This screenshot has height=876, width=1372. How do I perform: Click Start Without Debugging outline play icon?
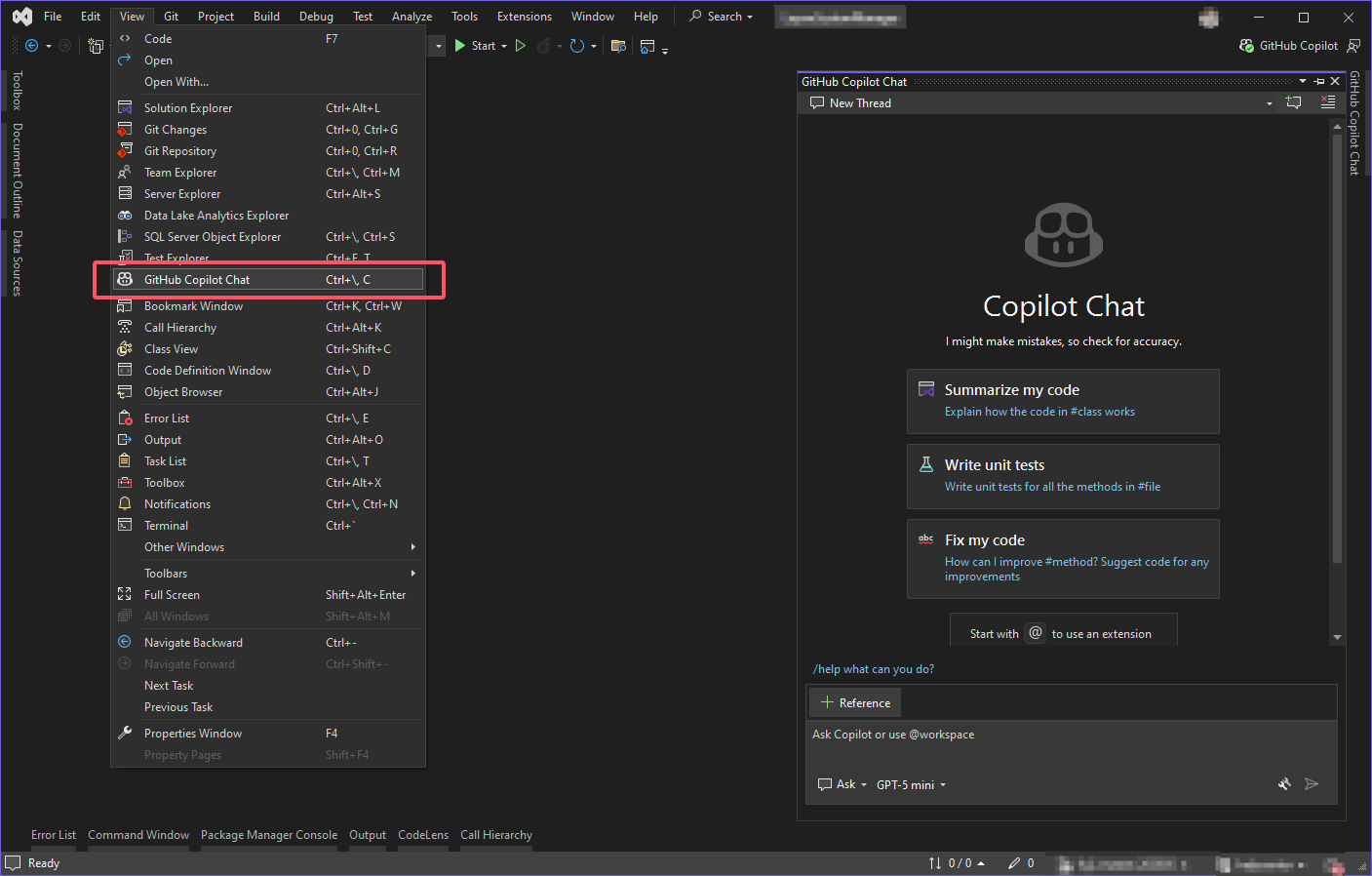pos(521,46)
